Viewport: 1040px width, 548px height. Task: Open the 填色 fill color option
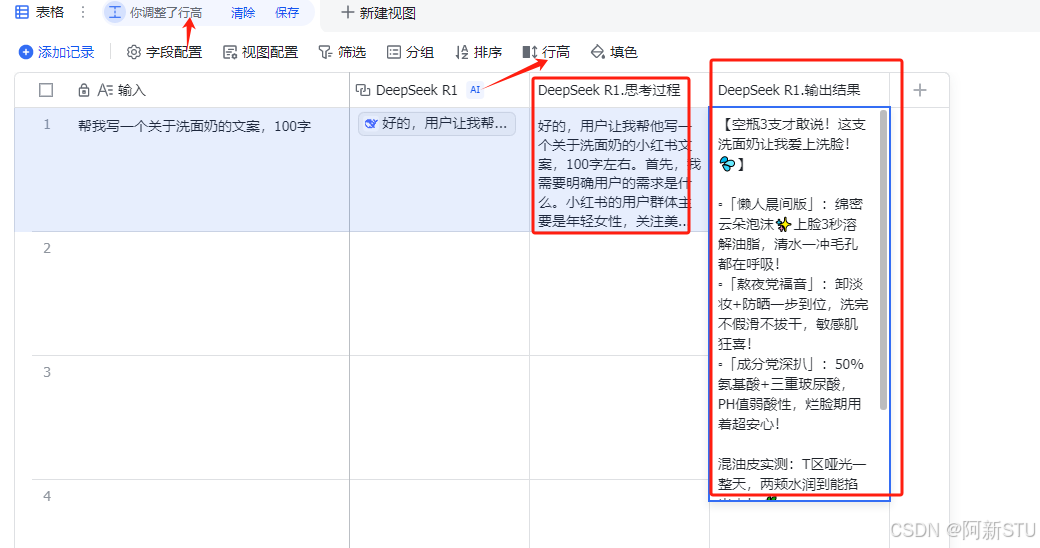614,52
